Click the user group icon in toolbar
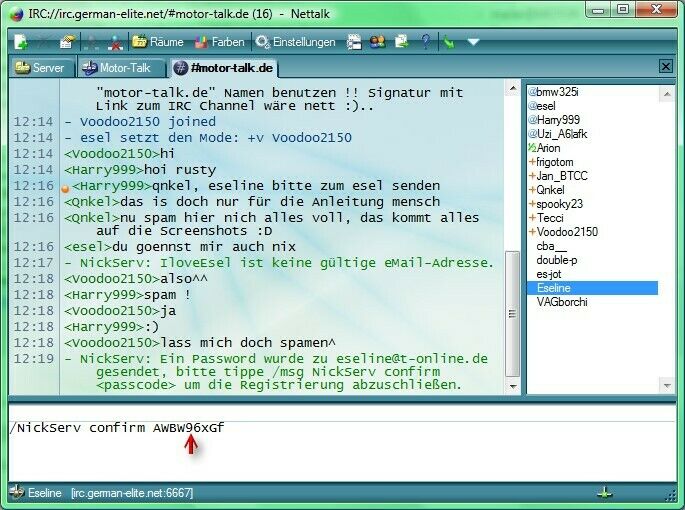 377,42
